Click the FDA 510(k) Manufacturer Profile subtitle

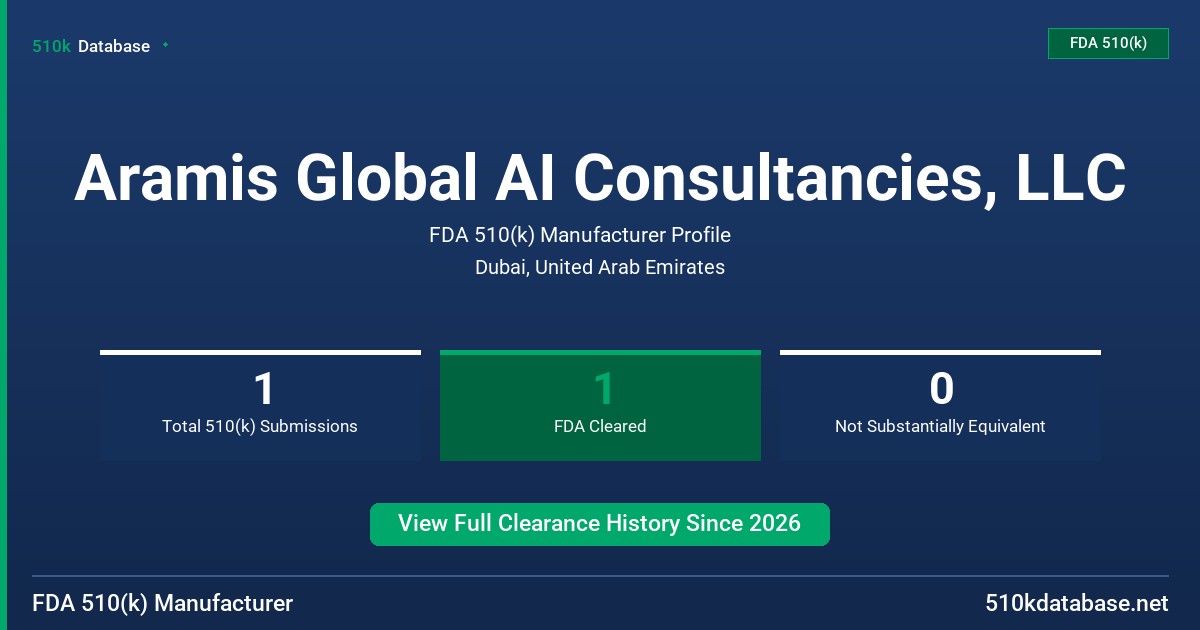pyautogui.click(x=580, y=235)
